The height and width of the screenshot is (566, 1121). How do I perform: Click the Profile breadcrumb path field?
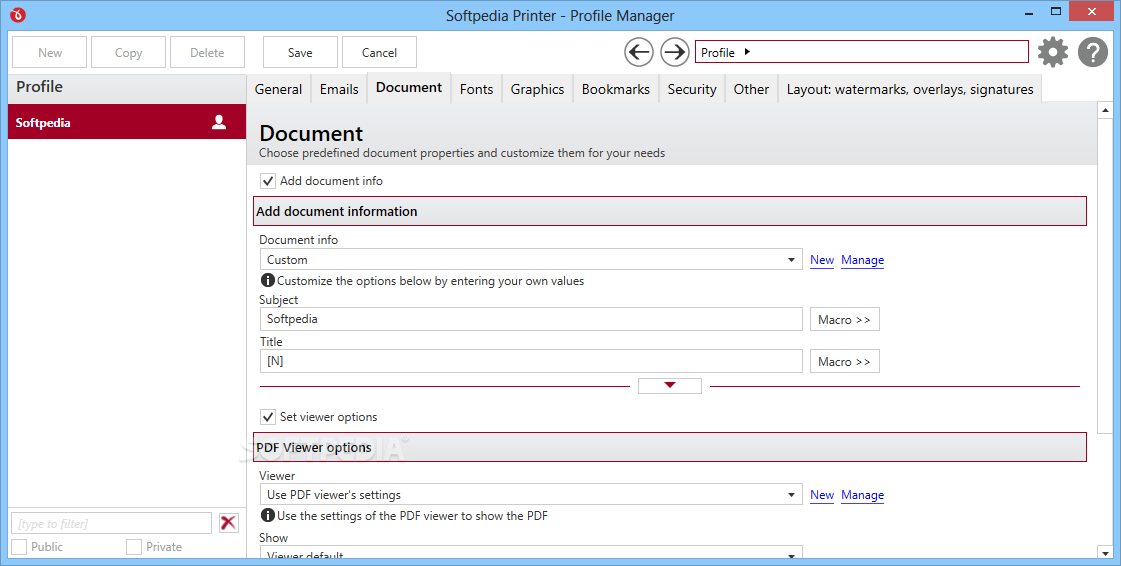pyautogui.click(x=861, y=51)
